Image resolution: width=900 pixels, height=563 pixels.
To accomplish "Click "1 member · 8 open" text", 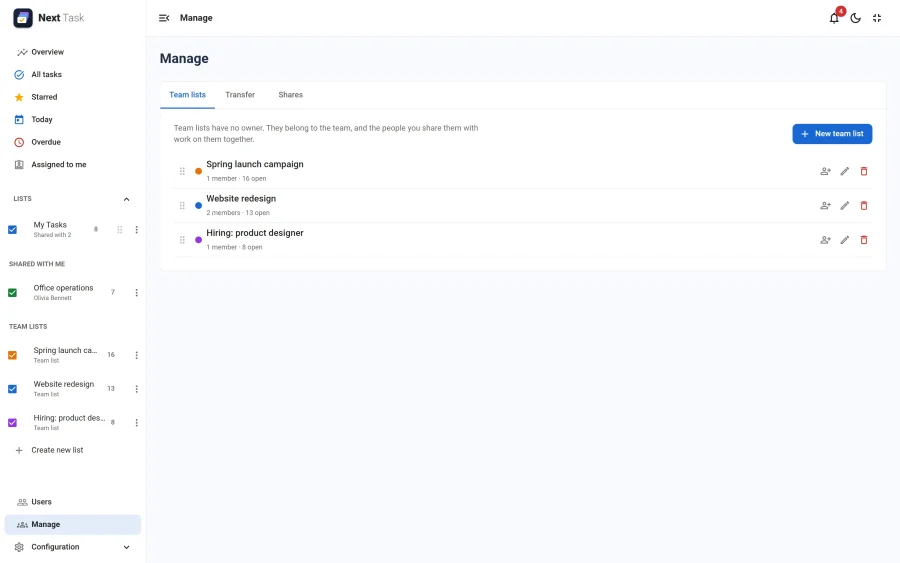I will (x=234, y=247).
